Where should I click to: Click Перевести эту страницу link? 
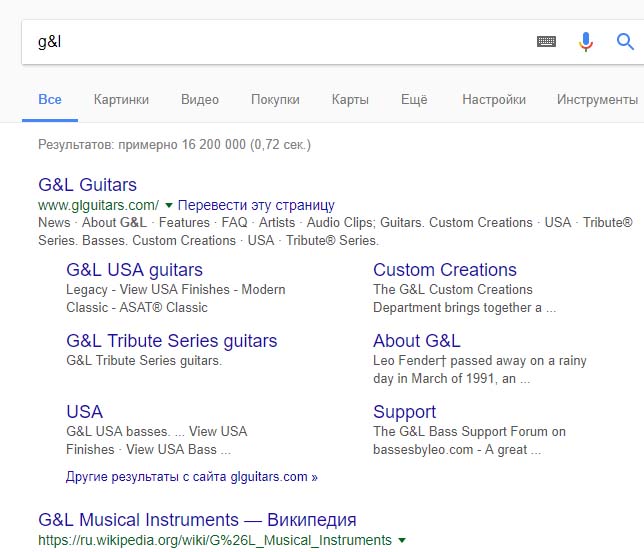(256, 205)
